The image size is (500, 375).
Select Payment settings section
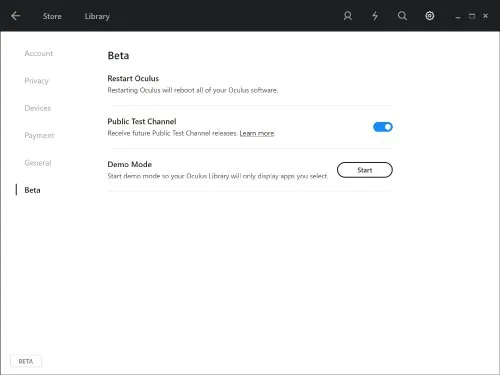(39, 136)
